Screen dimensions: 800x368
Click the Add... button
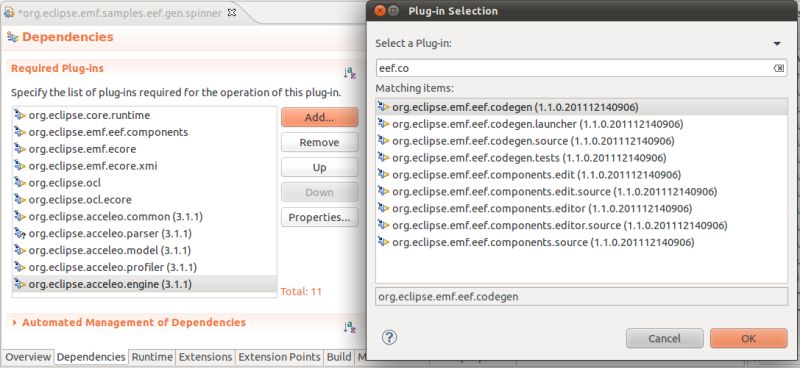pos(319,117)
